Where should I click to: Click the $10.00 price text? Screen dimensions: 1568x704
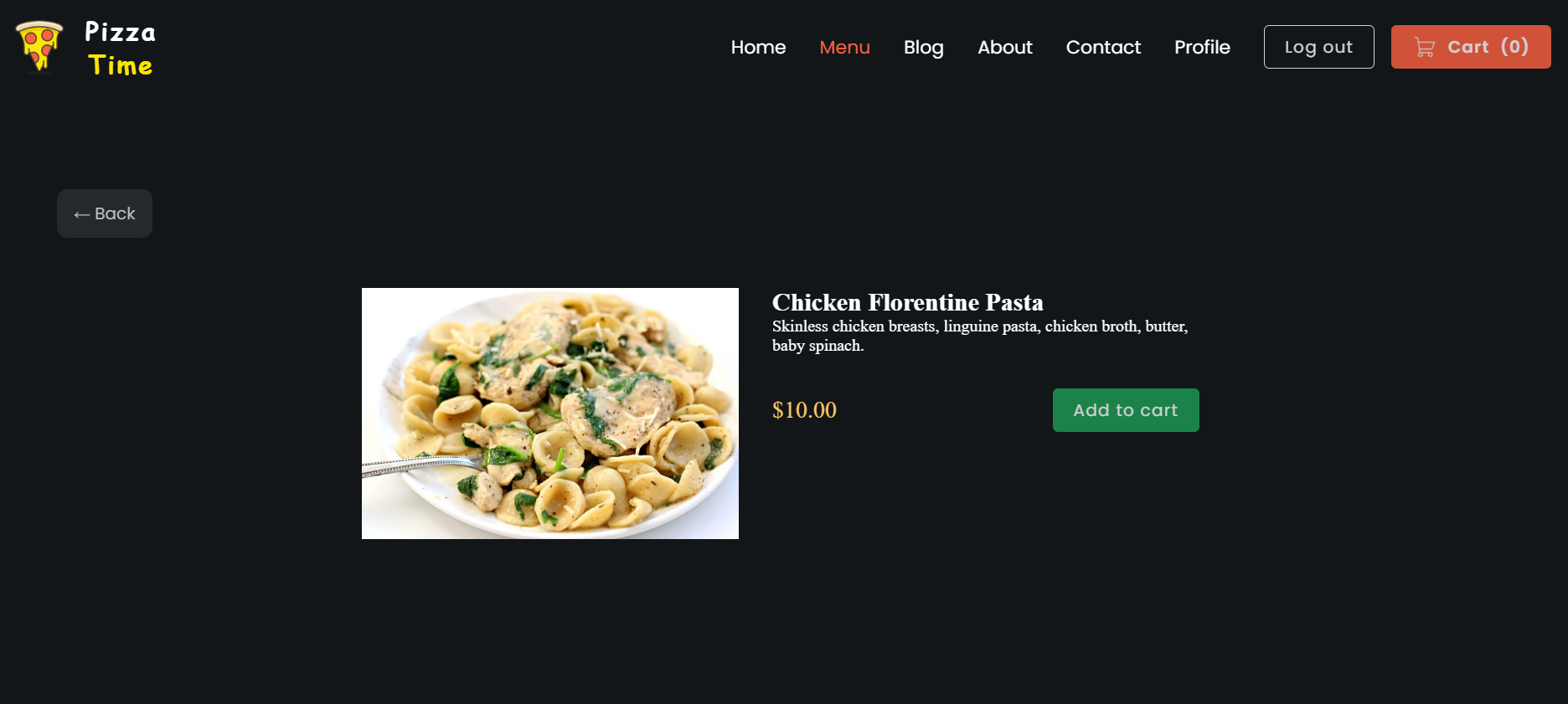click(x=804, y=410)
